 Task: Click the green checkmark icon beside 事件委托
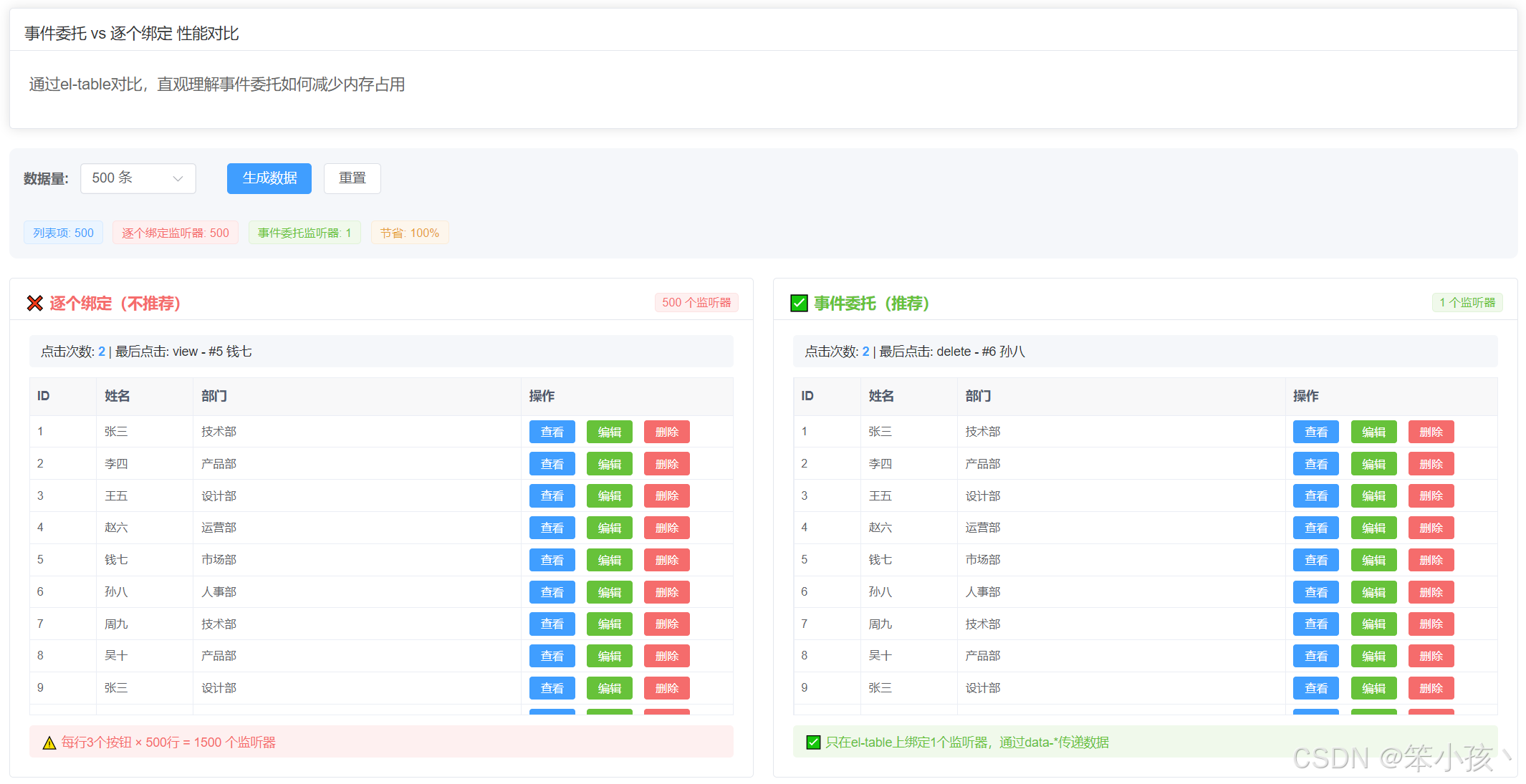799,304
